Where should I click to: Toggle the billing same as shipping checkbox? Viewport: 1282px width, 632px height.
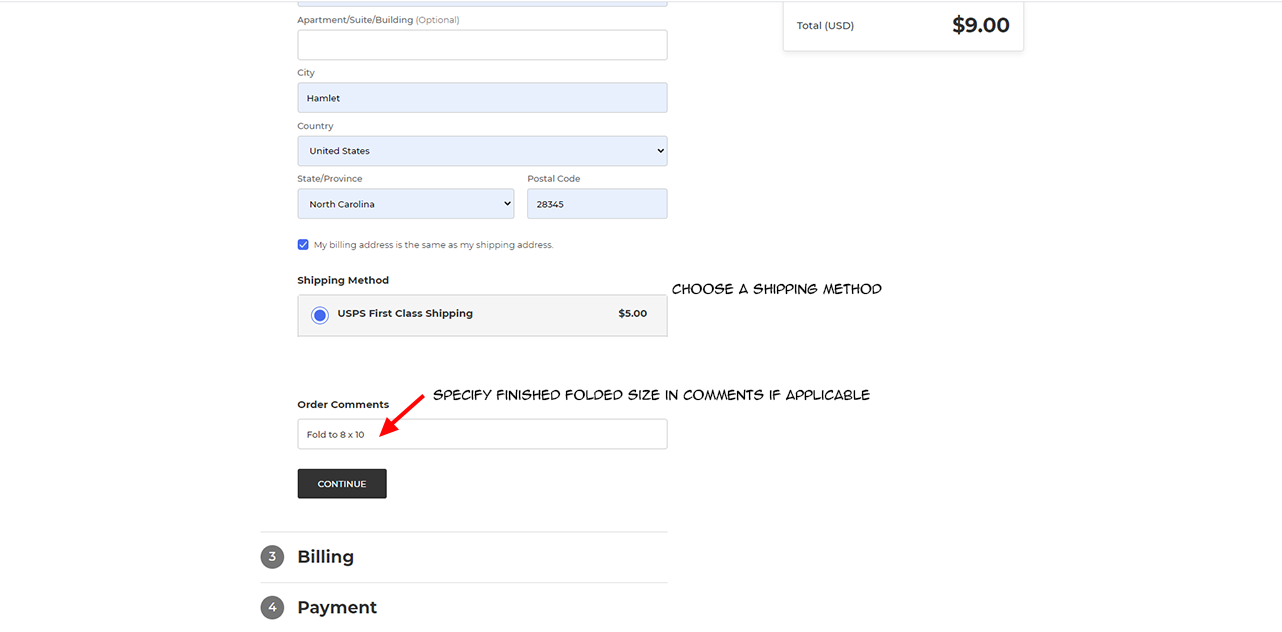(x=303, y=245)
